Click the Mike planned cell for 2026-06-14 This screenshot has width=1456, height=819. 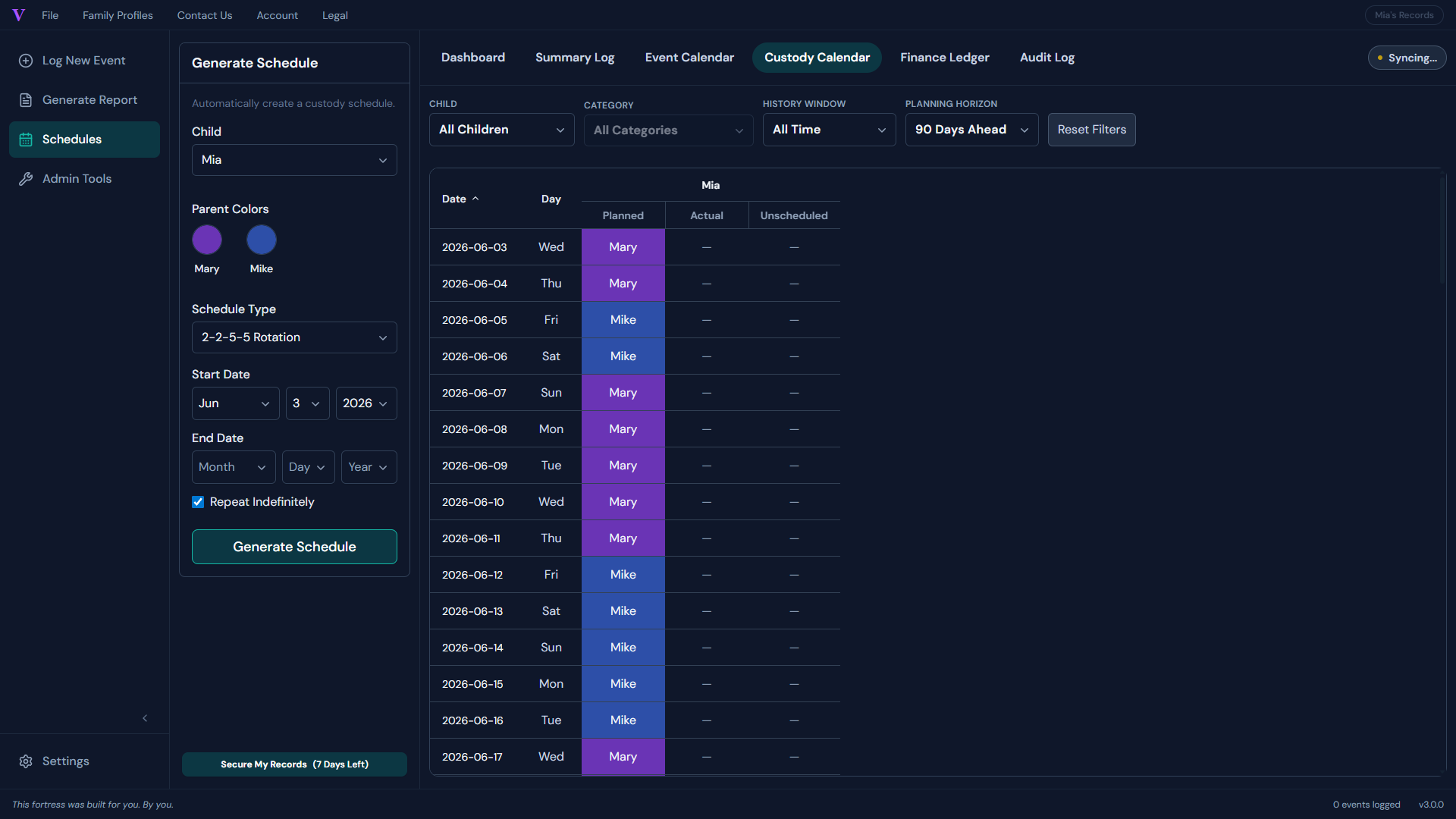[623, 648]
